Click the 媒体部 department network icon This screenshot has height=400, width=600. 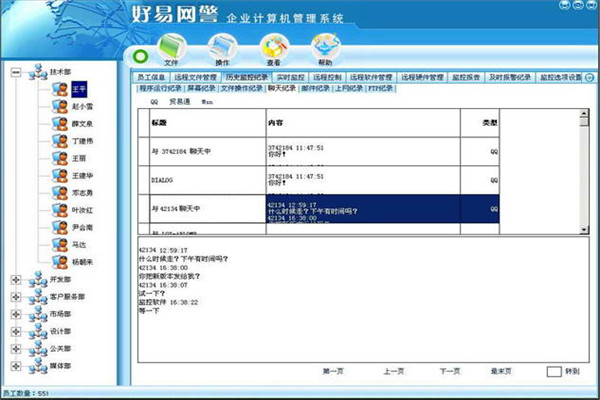click(x=38, y=366)
